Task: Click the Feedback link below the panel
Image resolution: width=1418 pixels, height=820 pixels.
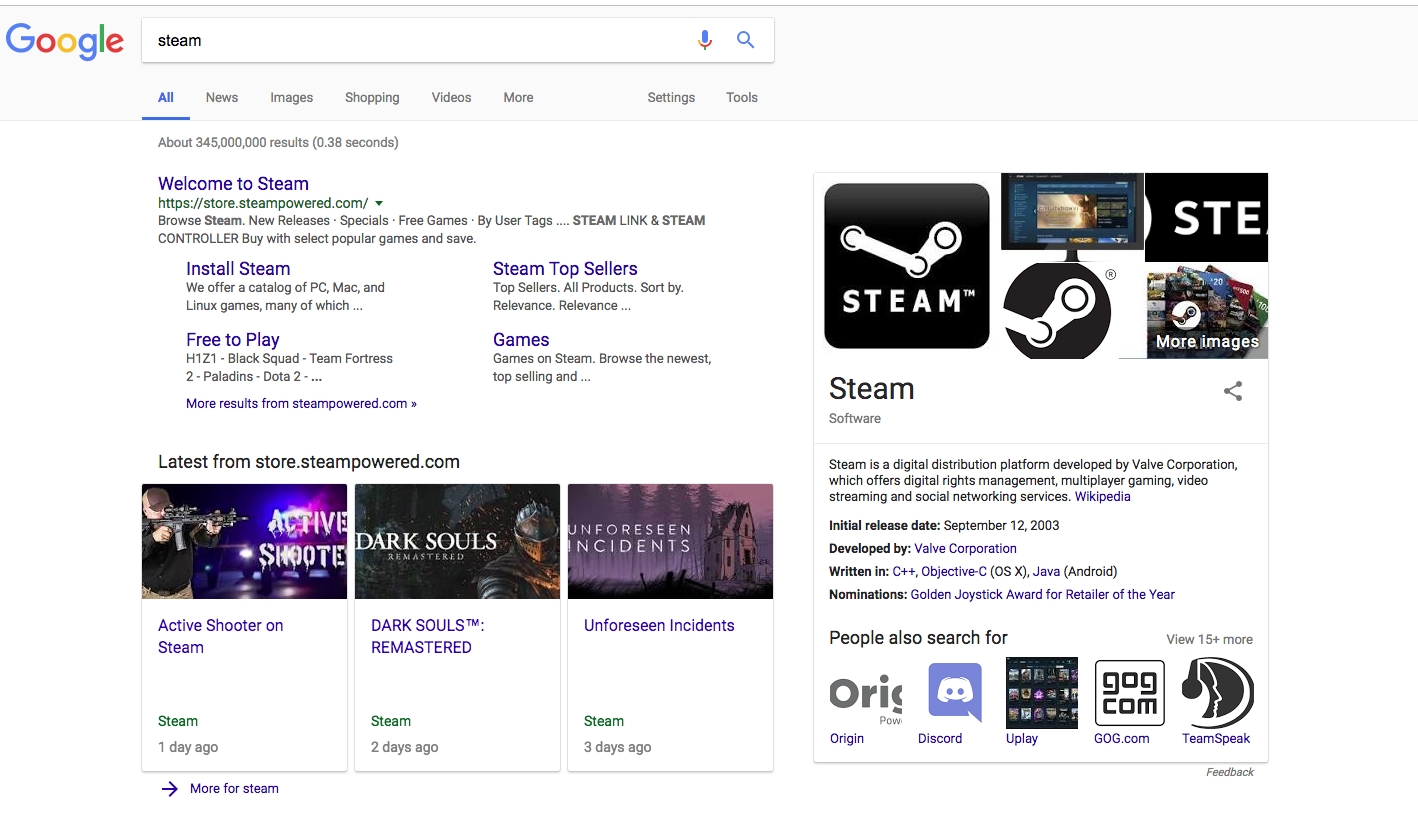Action: pos(1230,772)
